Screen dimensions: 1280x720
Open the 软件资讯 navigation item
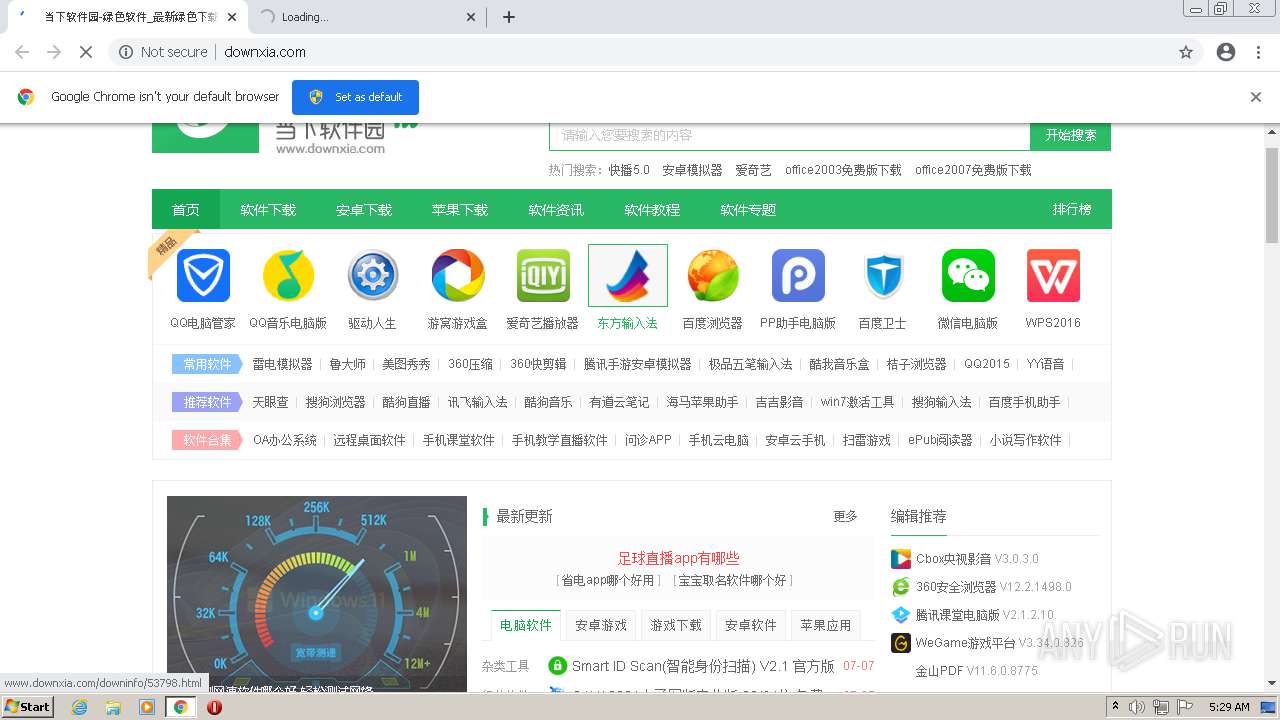click(x=556, y=210)
